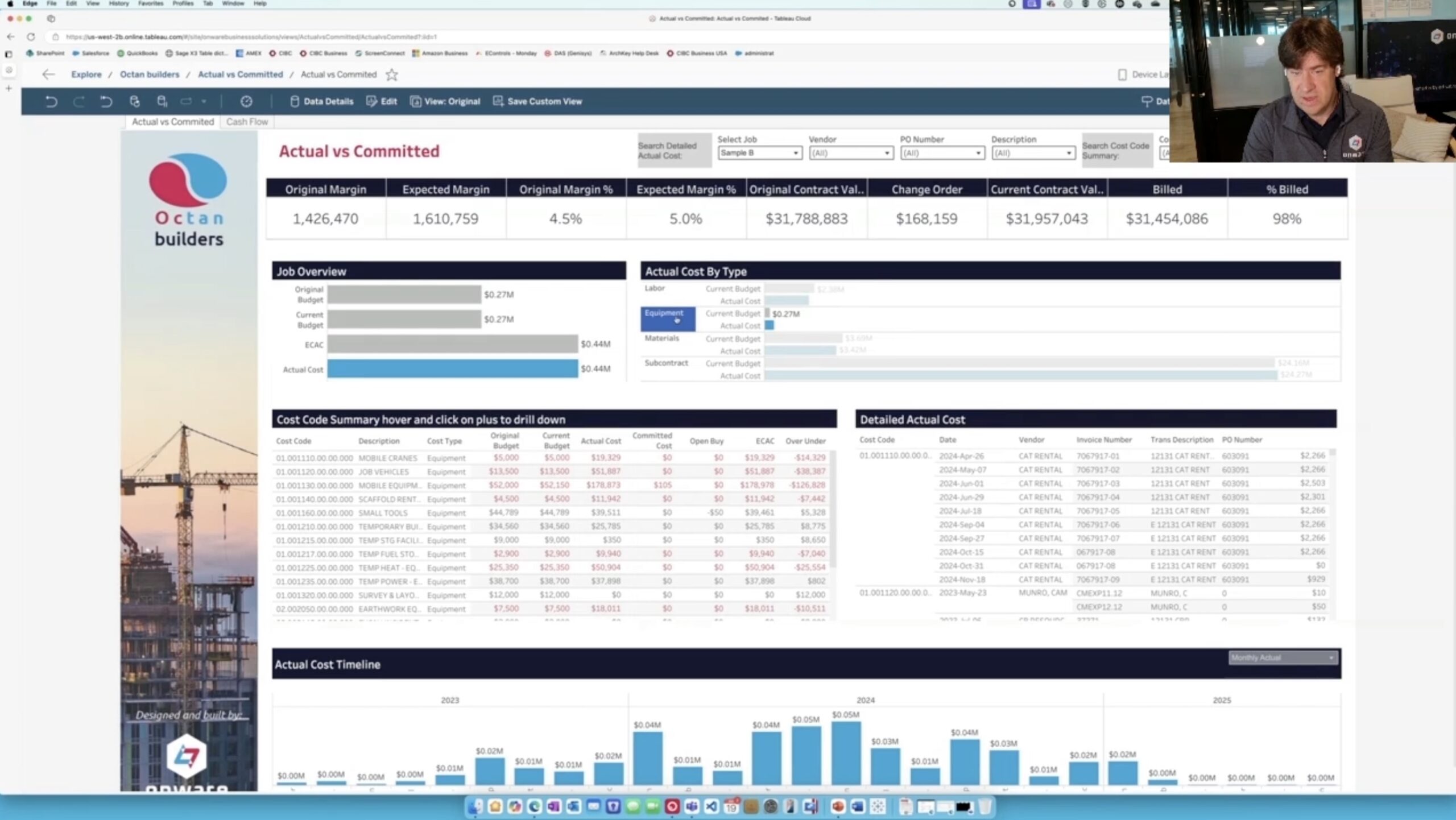The height and width of the screenshot is (820, 1456).
Task: Open the Select Job dropdown
Action: pos(760,153)
